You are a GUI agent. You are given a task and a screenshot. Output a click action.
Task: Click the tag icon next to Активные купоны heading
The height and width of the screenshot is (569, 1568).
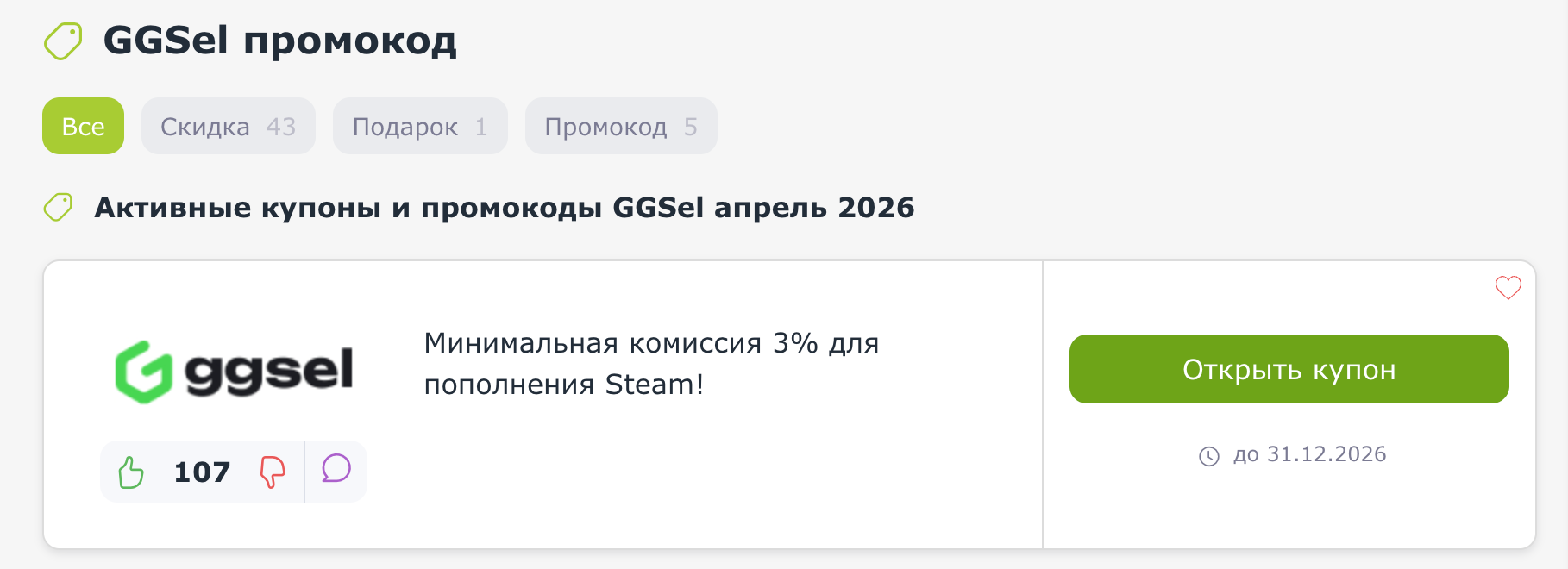point(58,207)
